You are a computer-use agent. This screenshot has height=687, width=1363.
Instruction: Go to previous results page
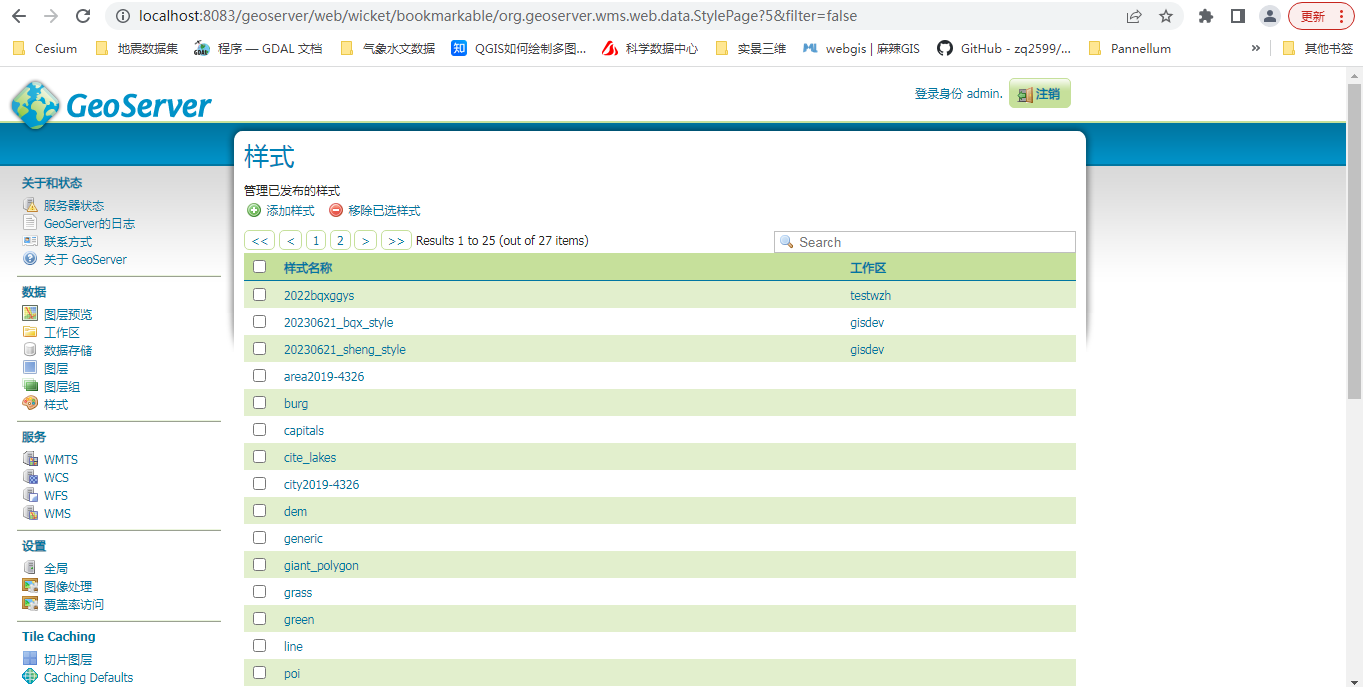[291, 241]
